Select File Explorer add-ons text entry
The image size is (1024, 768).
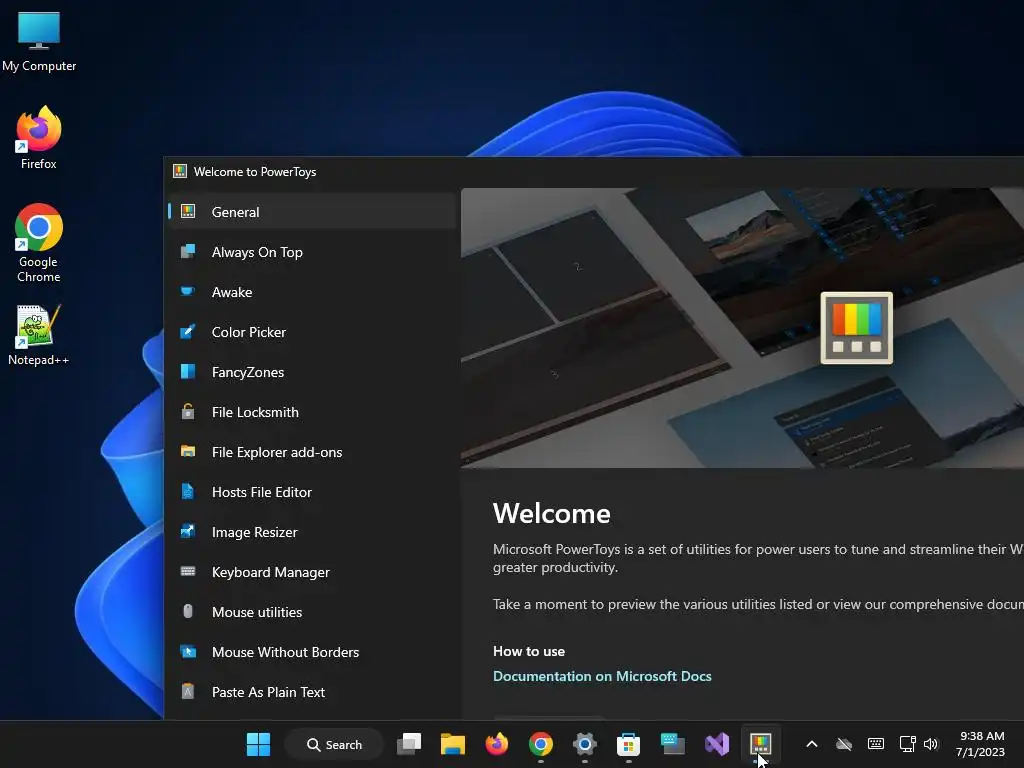tap(277, 452)
